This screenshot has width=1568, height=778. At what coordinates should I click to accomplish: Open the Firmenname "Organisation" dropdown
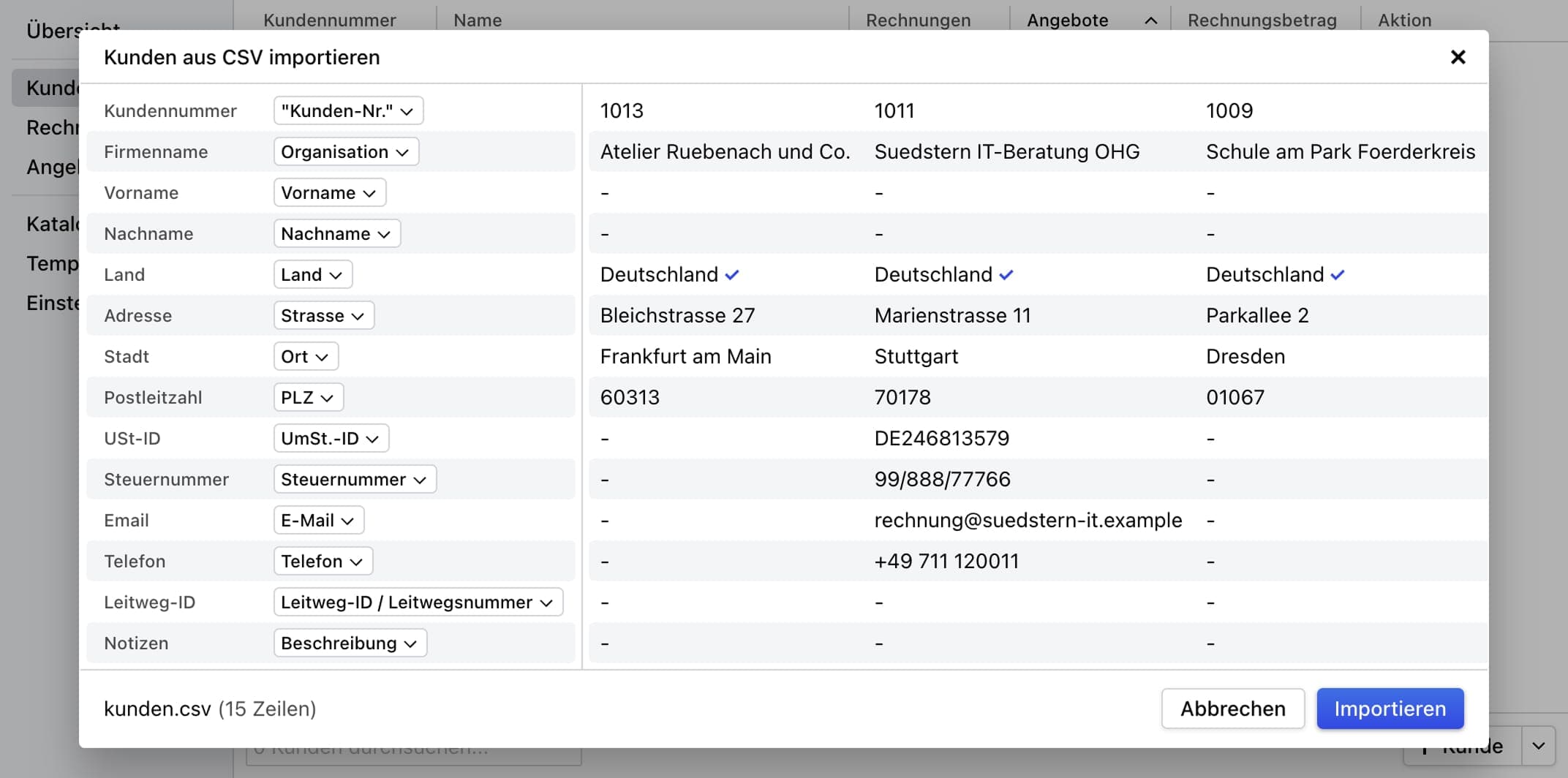click(x=346, y=151)
